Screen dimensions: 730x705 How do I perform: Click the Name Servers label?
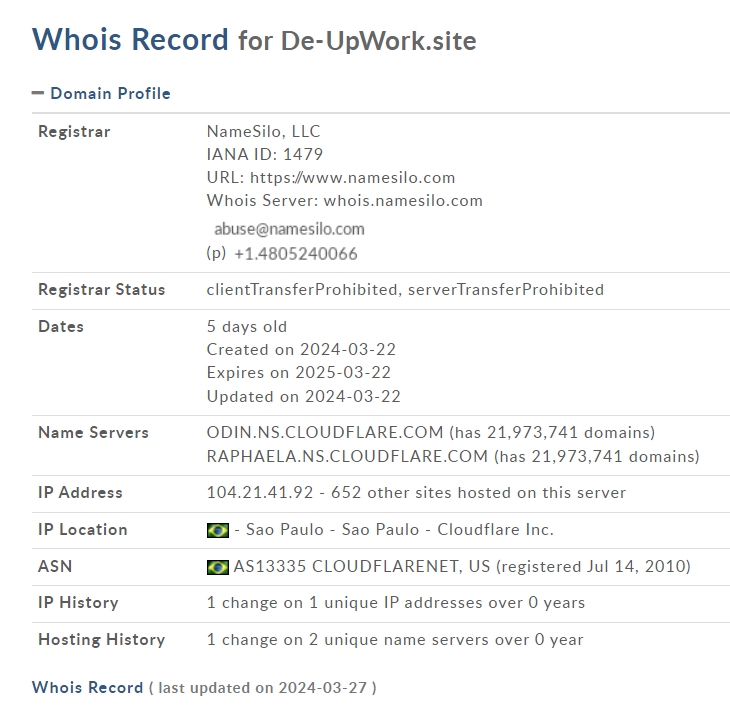(93, 433)
